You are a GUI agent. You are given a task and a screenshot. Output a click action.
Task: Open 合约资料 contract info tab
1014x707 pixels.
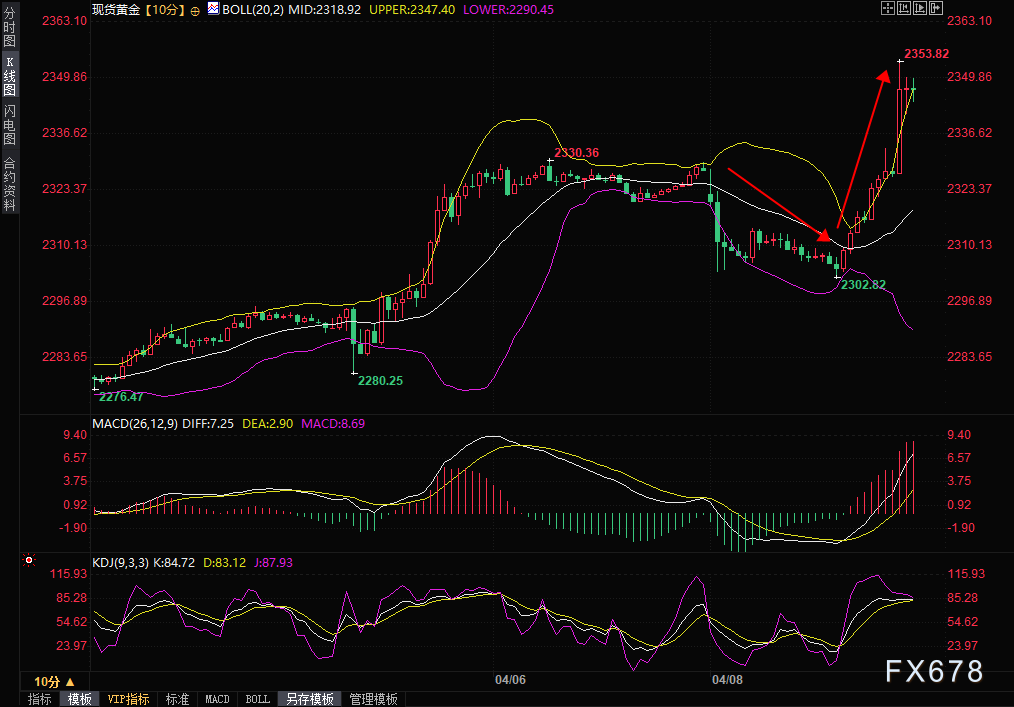9,184
